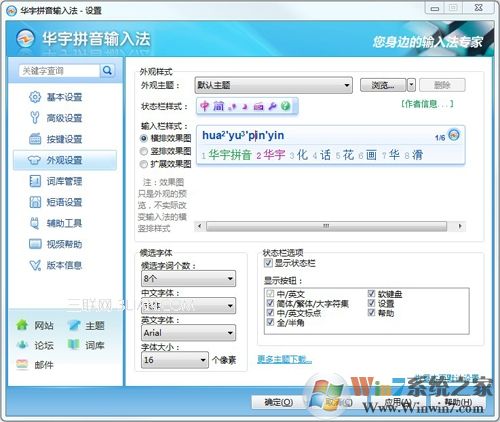Click the round logo icon in input bar preview
The height and width of the screenshot is (422, 500).
(x=454, y=135)
